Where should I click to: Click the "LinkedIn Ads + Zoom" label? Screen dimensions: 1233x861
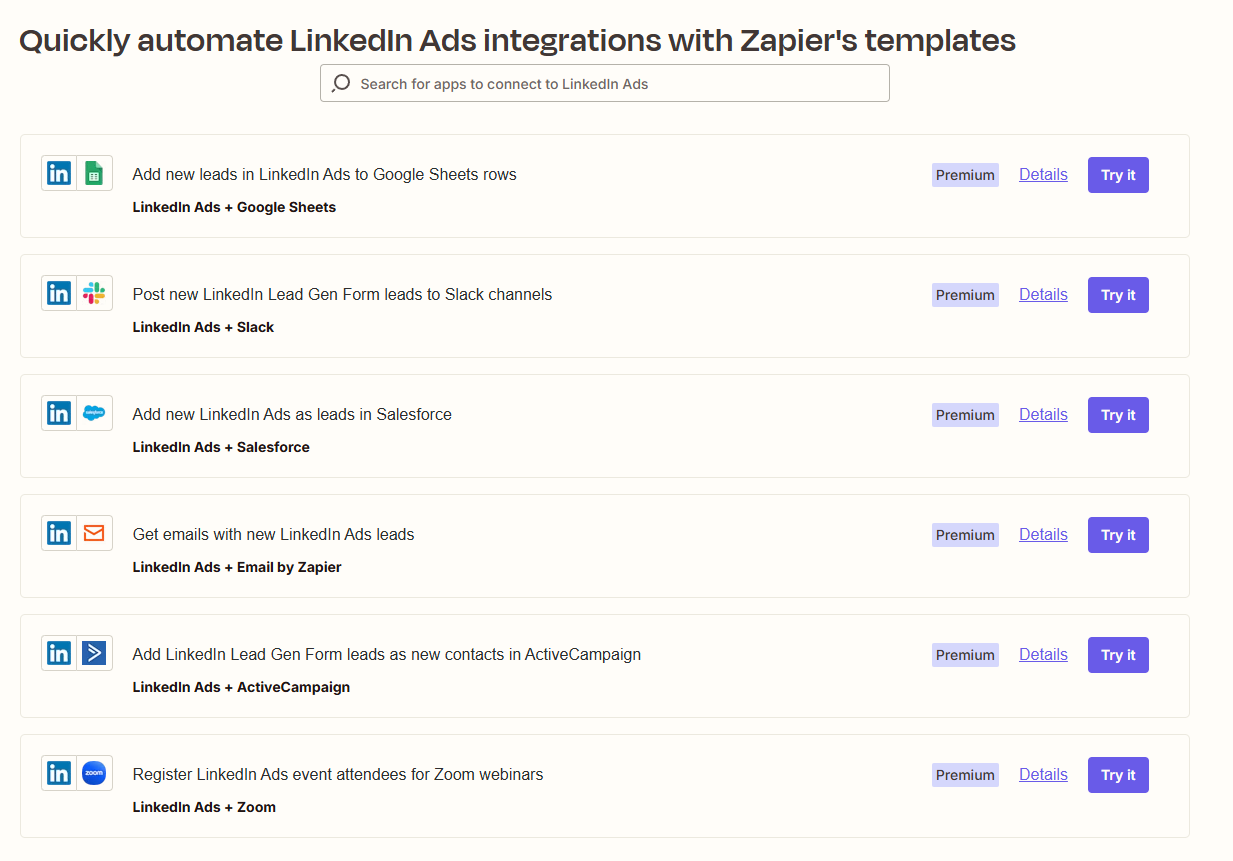204,807
